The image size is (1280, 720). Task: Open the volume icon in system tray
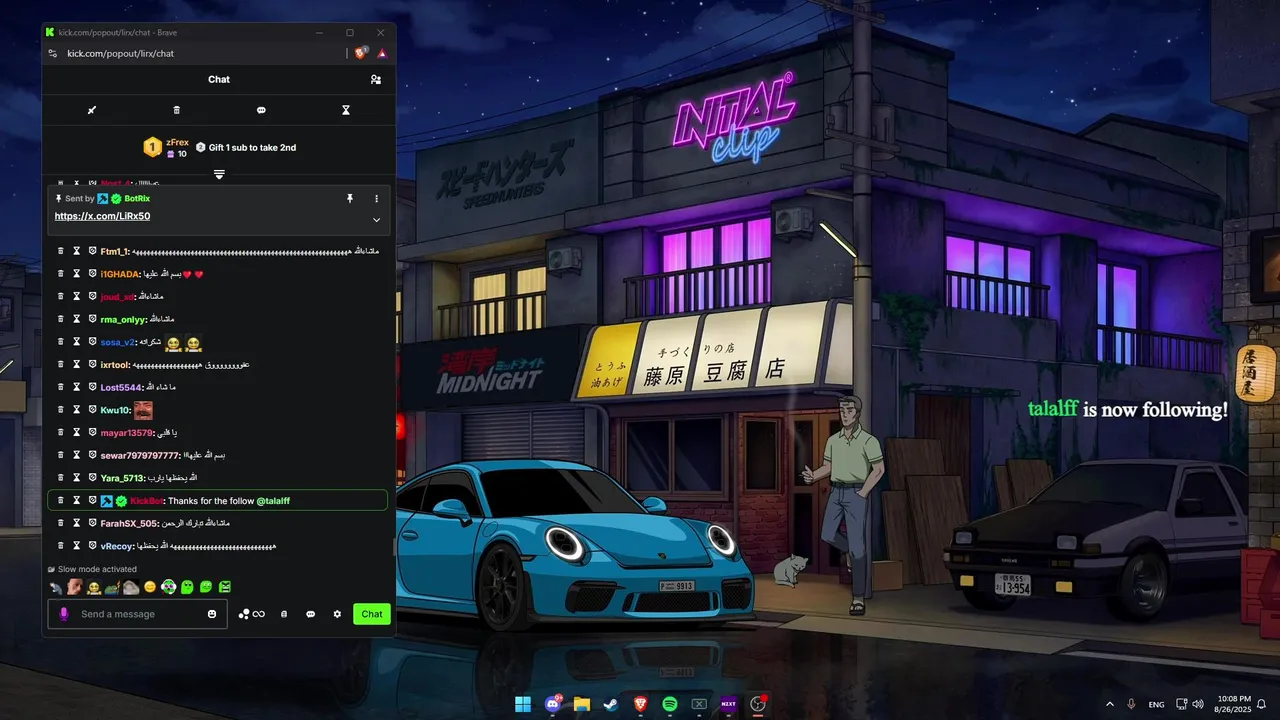(x=1198, y=704)
